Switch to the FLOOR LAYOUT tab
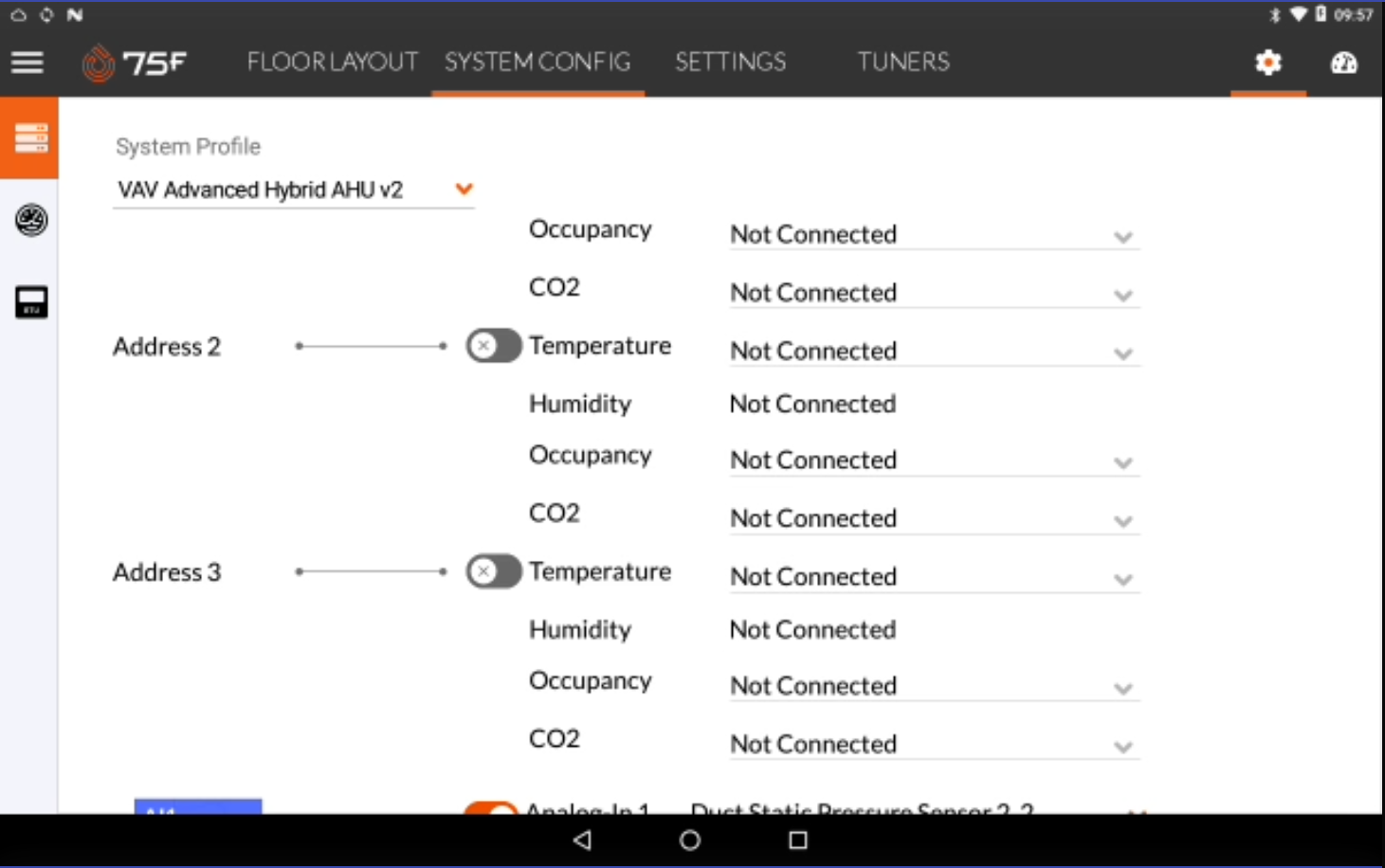The height and width of the screenshot is (868, 1385). 332,63
